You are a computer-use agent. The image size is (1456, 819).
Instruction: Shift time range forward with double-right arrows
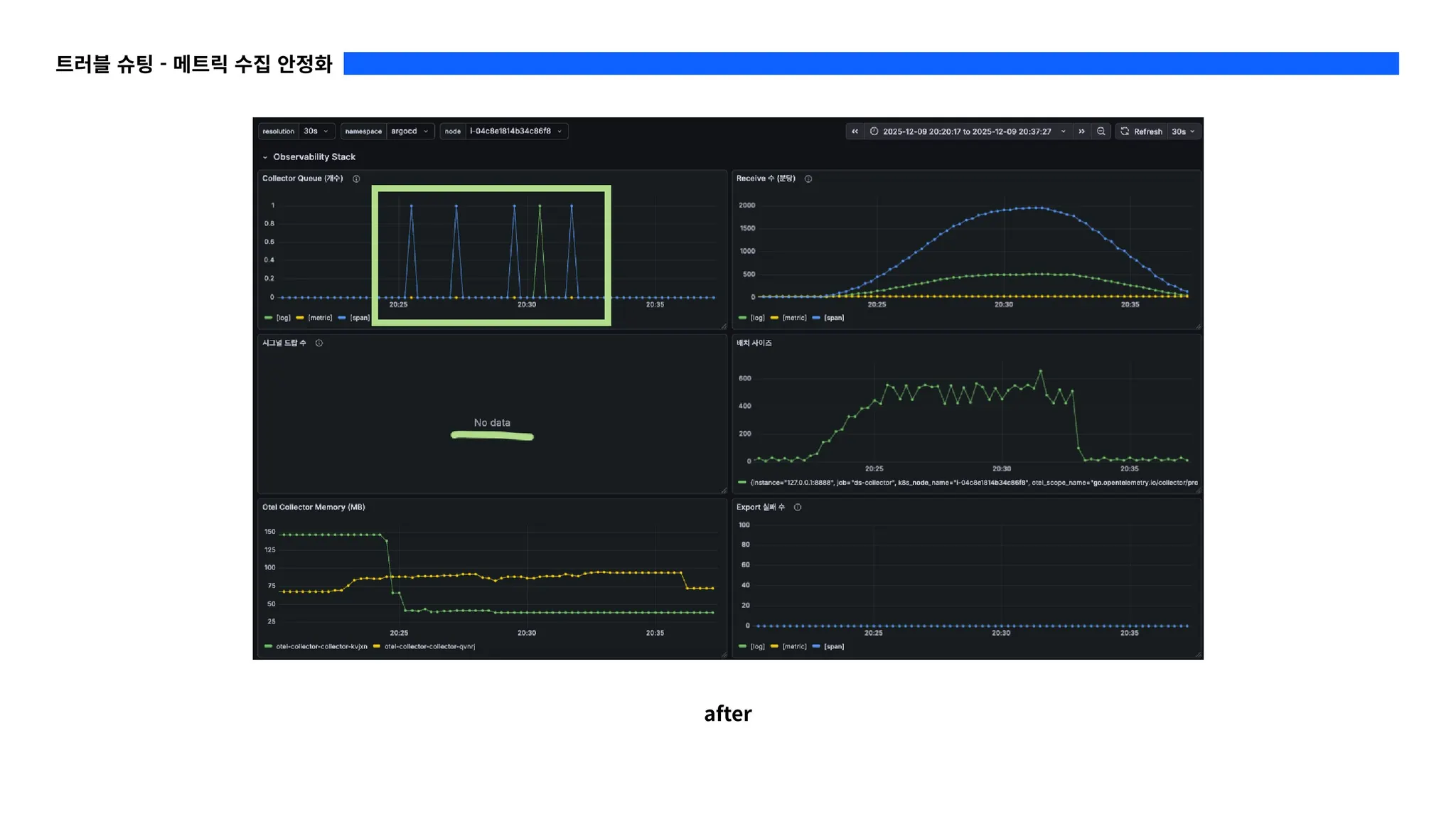click(1081, 132)
